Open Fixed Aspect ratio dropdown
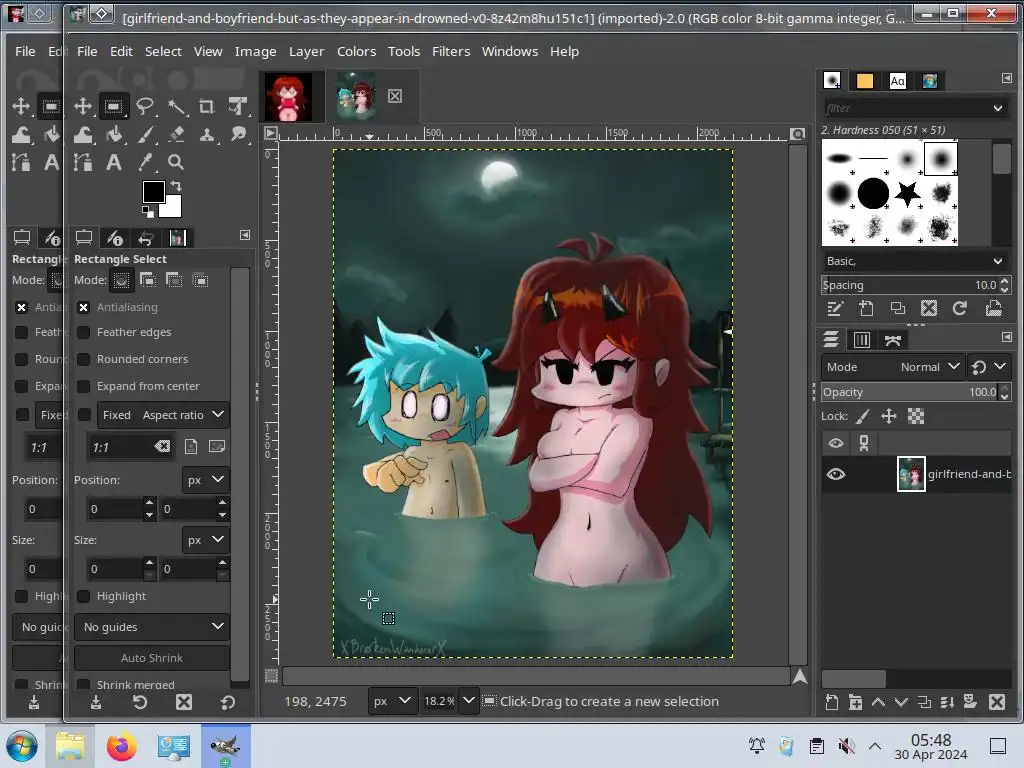This screenshot has width=1024, height=768. [163, 415]
